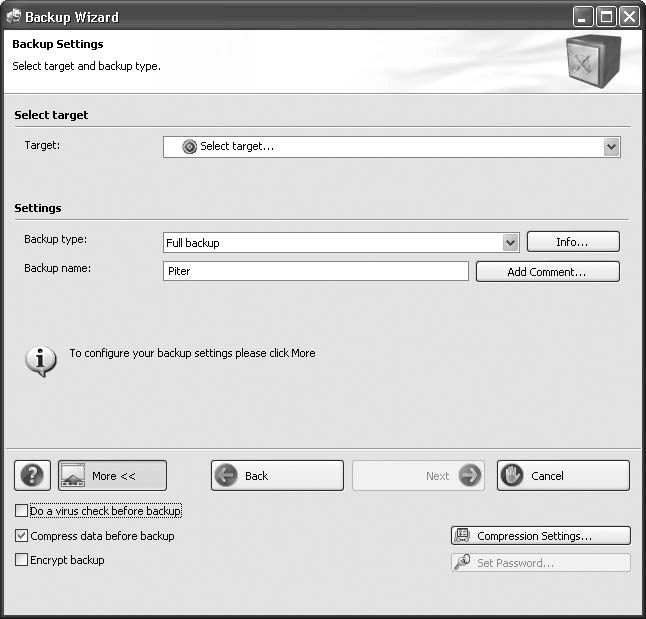Click the help question mark icon
Image resolution: width=646 pixels, height=619 pixels.
[34, 476]
